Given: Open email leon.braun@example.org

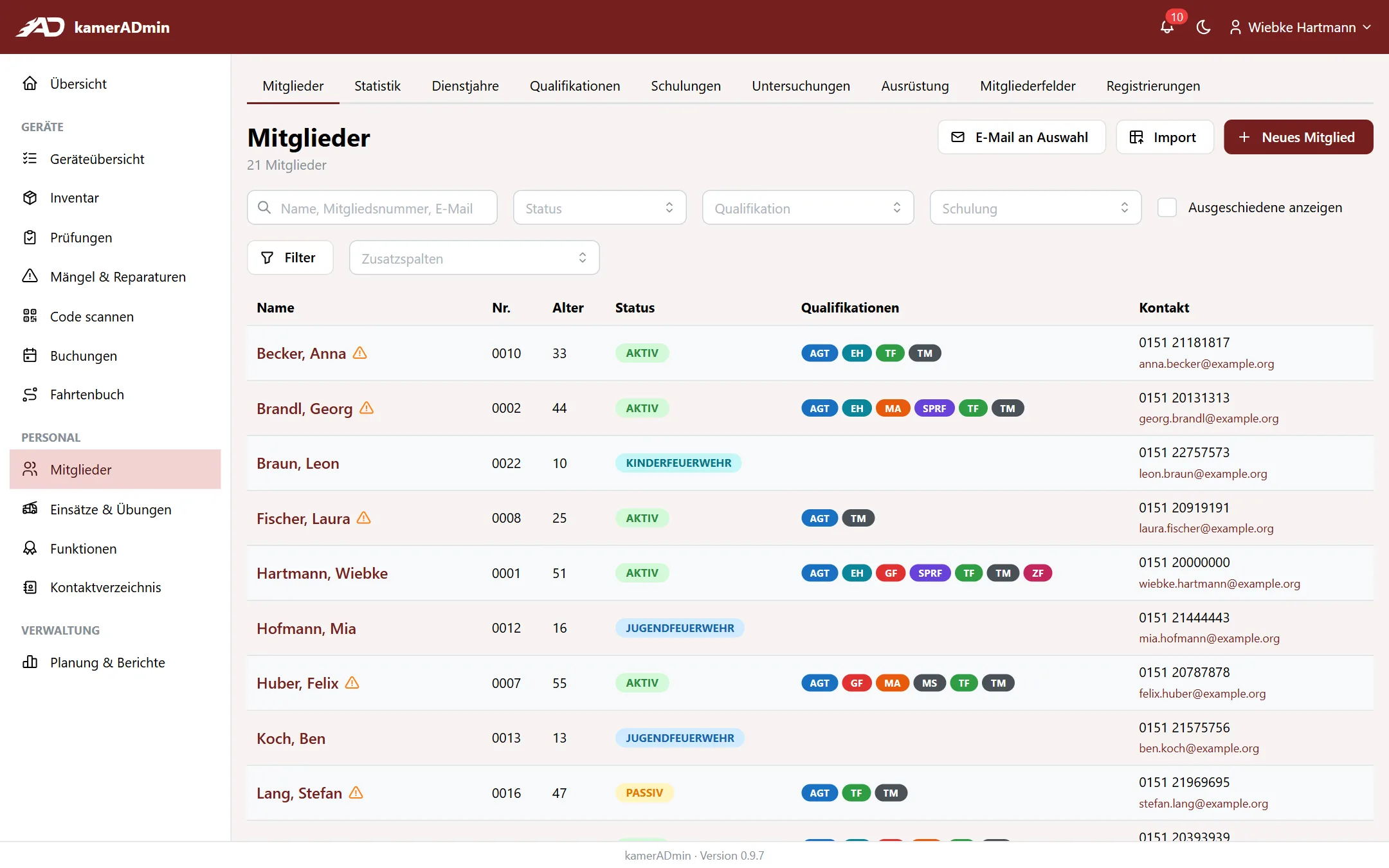Looking at the screenshot, I should coord(1203,474).
